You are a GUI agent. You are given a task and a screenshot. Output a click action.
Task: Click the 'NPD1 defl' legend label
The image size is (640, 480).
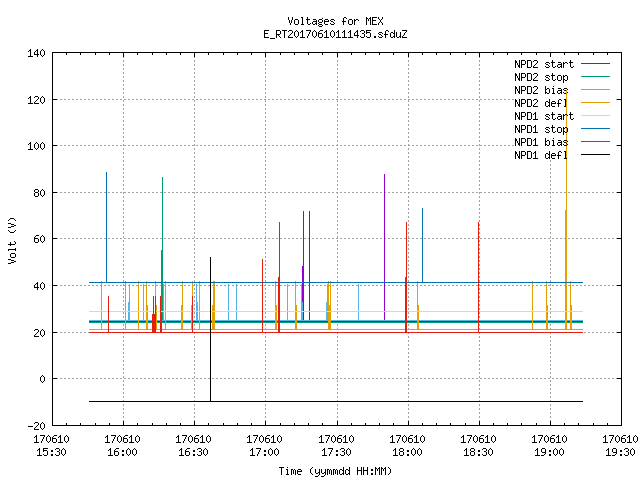[x=541, y=155]
